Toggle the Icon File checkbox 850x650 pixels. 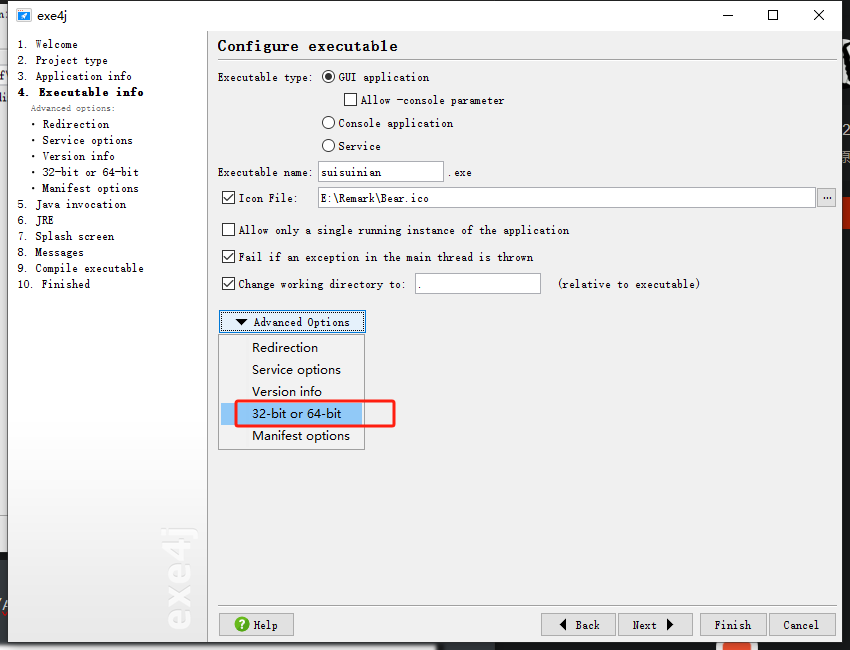pyautogui.click(x=228, y=199)
